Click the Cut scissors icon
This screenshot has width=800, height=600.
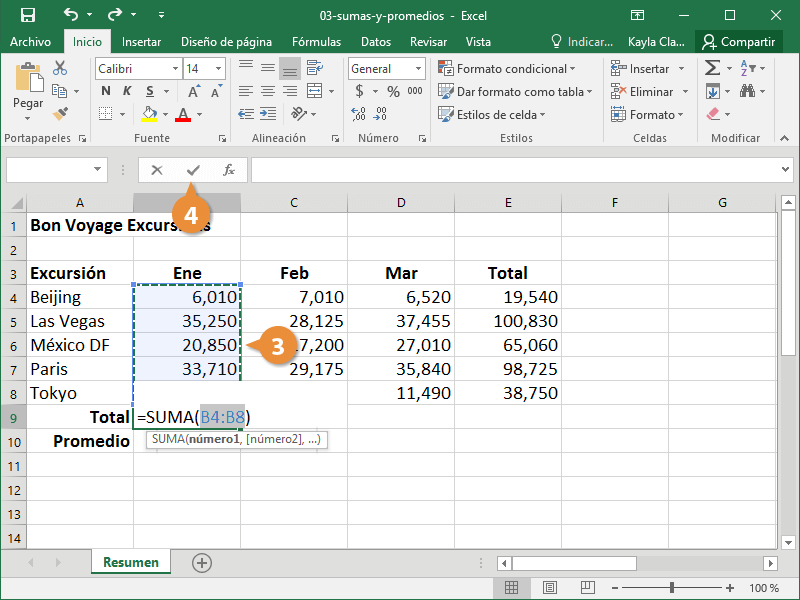pyautogui.click(x=60, y=68)
